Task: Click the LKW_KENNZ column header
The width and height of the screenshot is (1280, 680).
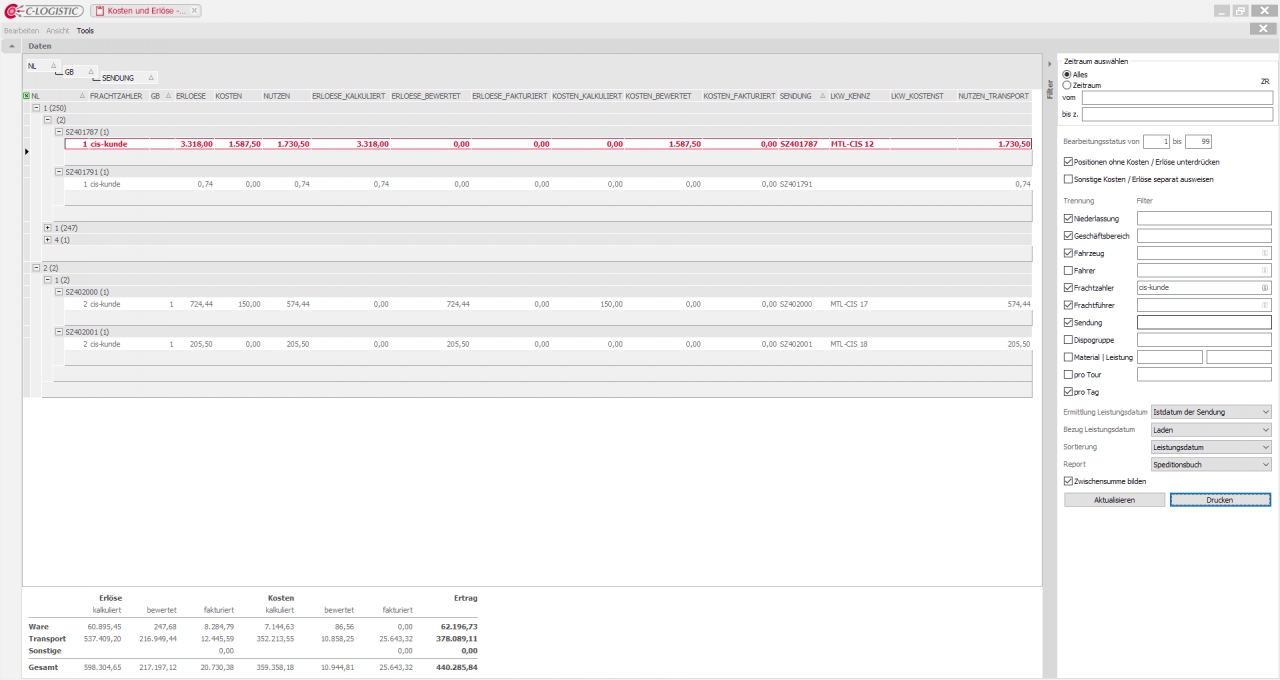Action: pyautogui.click(x=858, y=96)
